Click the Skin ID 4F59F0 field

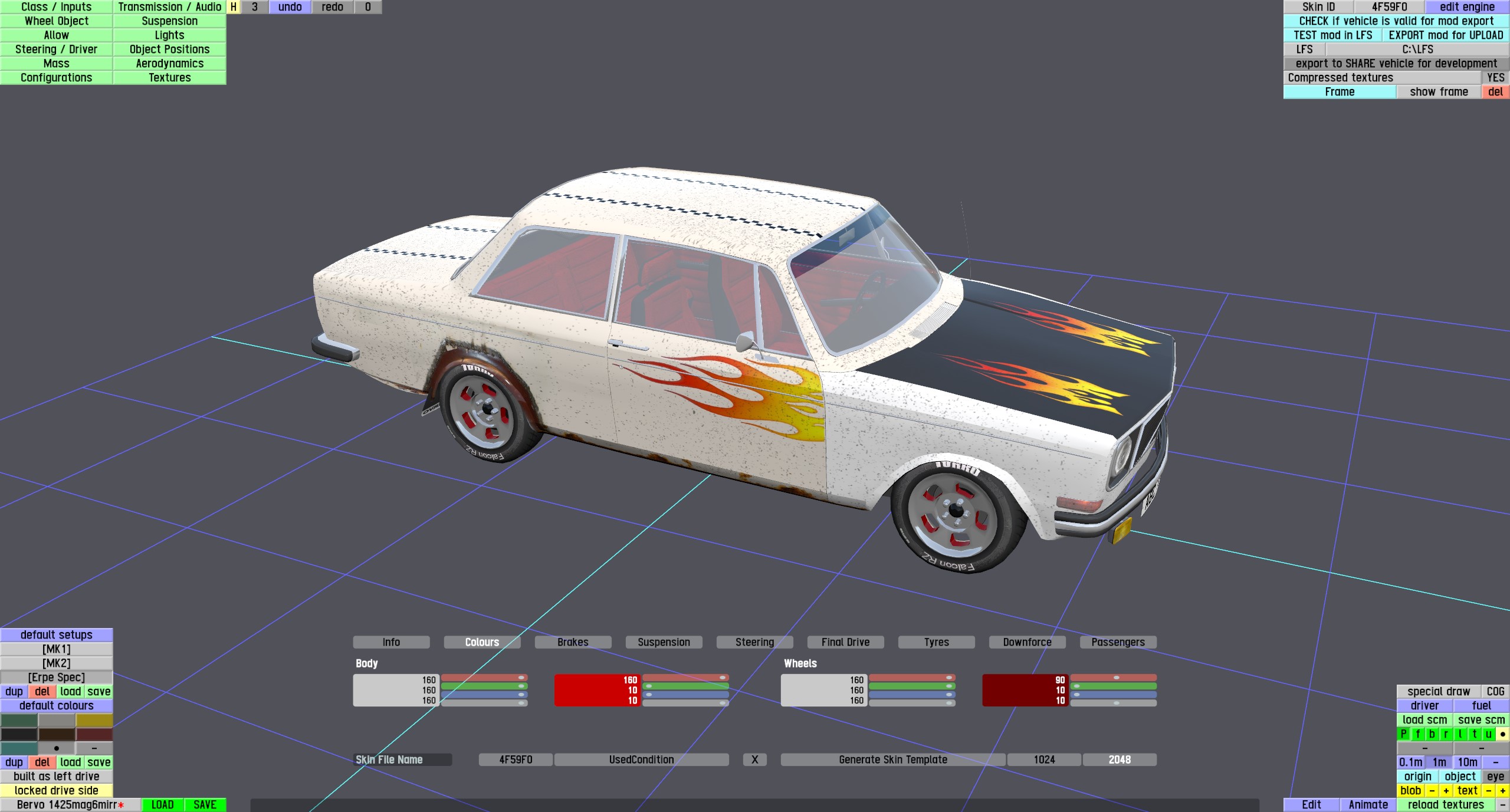coord(1389,7)
